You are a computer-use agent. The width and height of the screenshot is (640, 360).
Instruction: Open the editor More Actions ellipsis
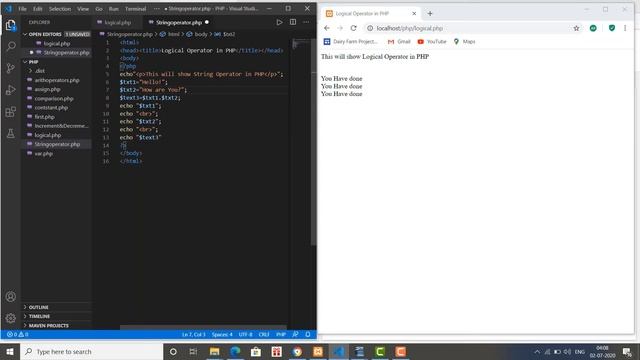(306, 22)
